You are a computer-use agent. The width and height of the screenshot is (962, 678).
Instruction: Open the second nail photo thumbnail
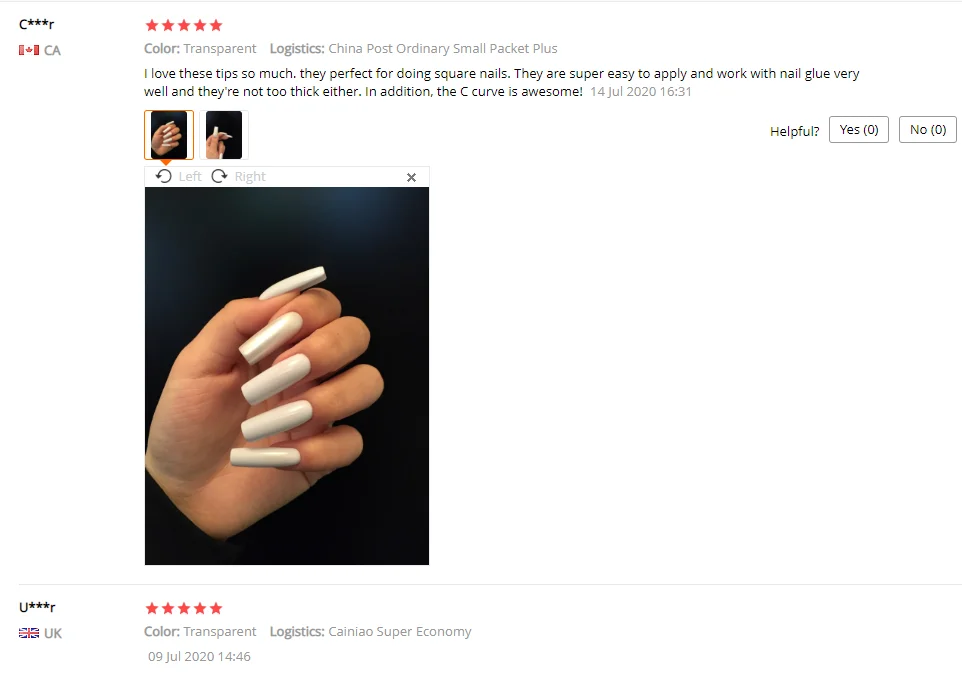(224, 135)
